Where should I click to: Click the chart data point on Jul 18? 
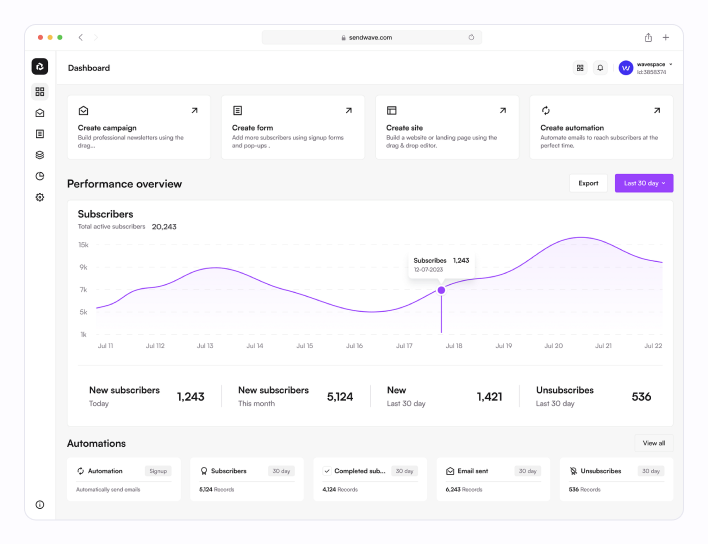[x=442, y=290]
